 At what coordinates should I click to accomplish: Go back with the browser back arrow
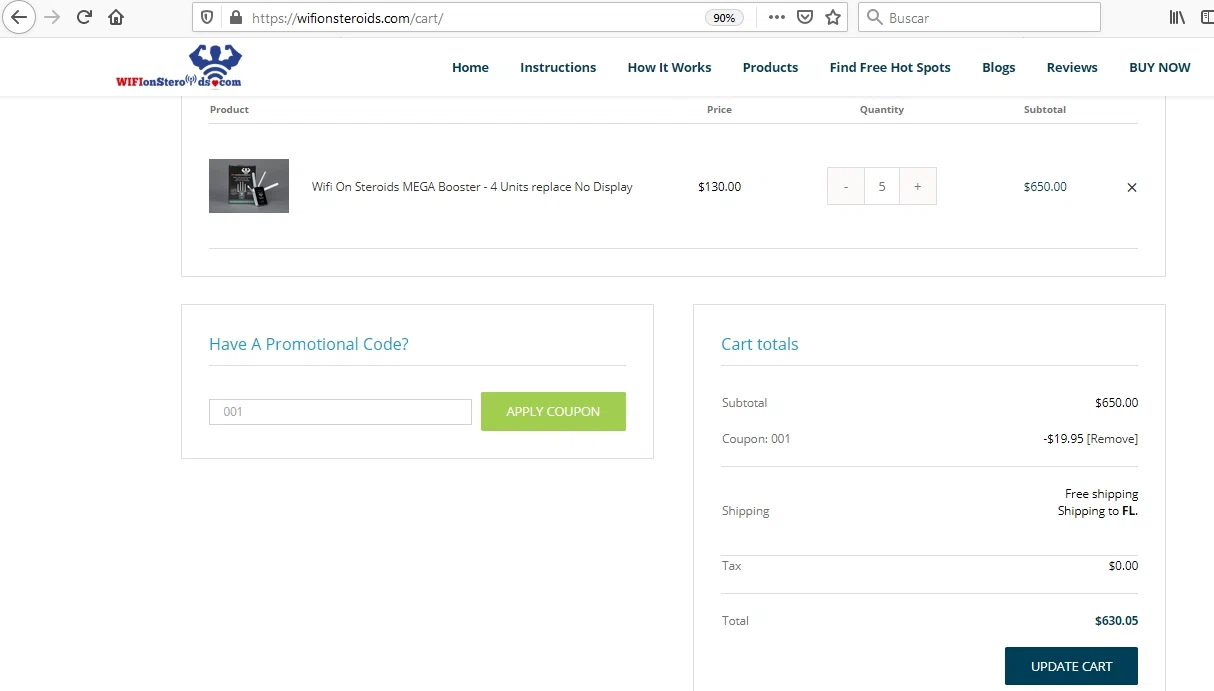point(19,17)
